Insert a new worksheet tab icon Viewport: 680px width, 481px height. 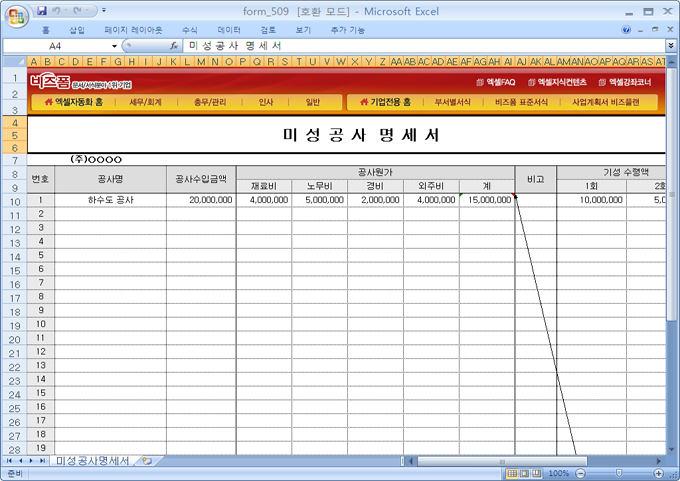[x=147, y=461]
